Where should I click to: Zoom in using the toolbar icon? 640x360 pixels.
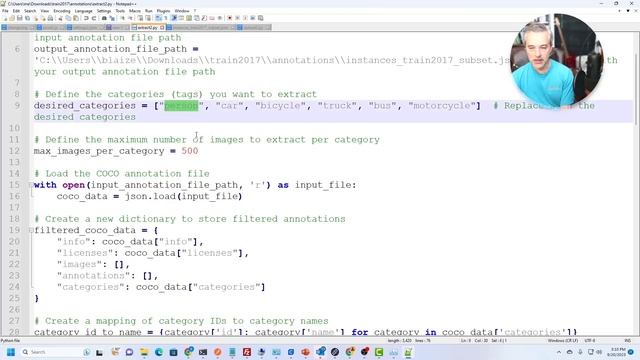pos(122,18)
